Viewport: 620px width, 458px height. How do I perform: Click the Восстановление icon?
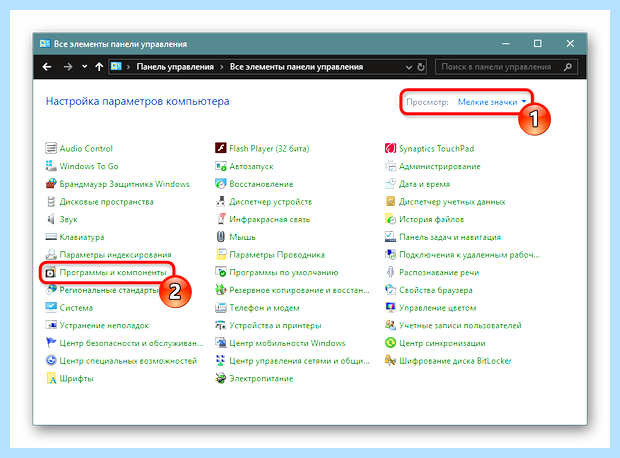click(221, 184)
